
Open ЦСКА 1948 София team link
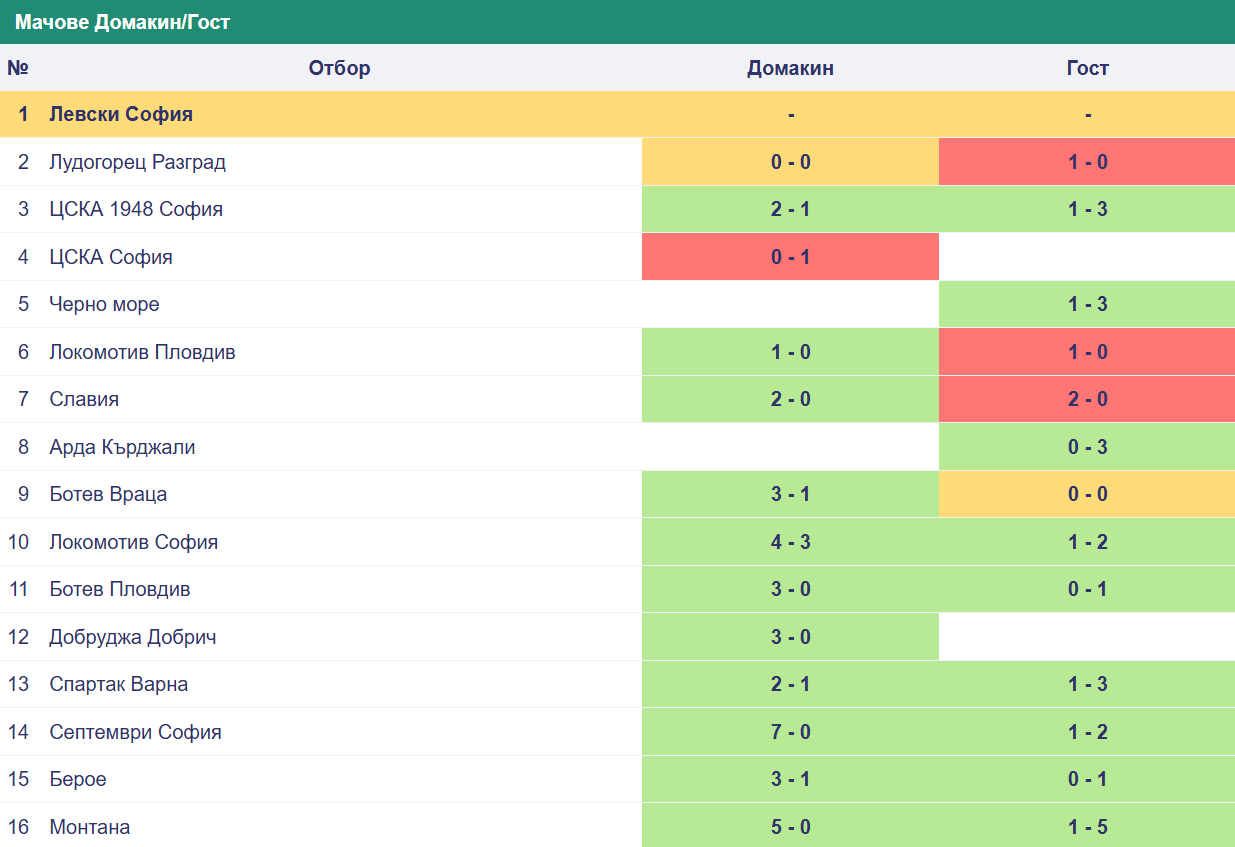136,209
